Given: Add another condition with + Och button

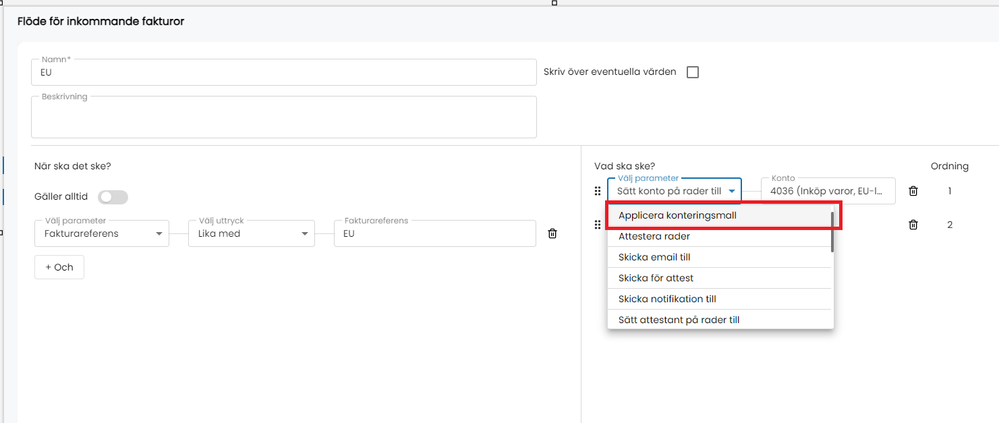Looking at the screenshot, I should [x=59, y=268].
